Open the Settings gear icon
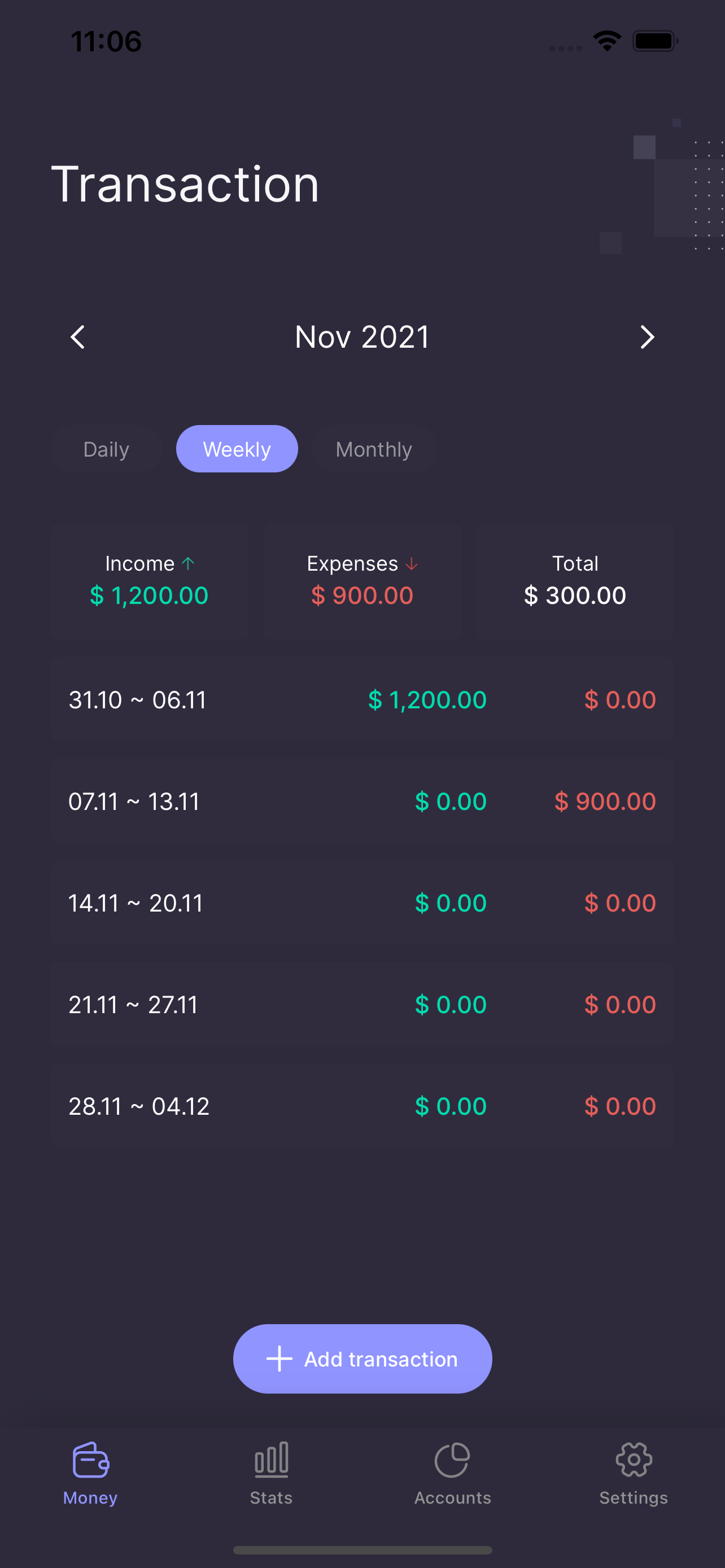 (x=634, y=1459)
